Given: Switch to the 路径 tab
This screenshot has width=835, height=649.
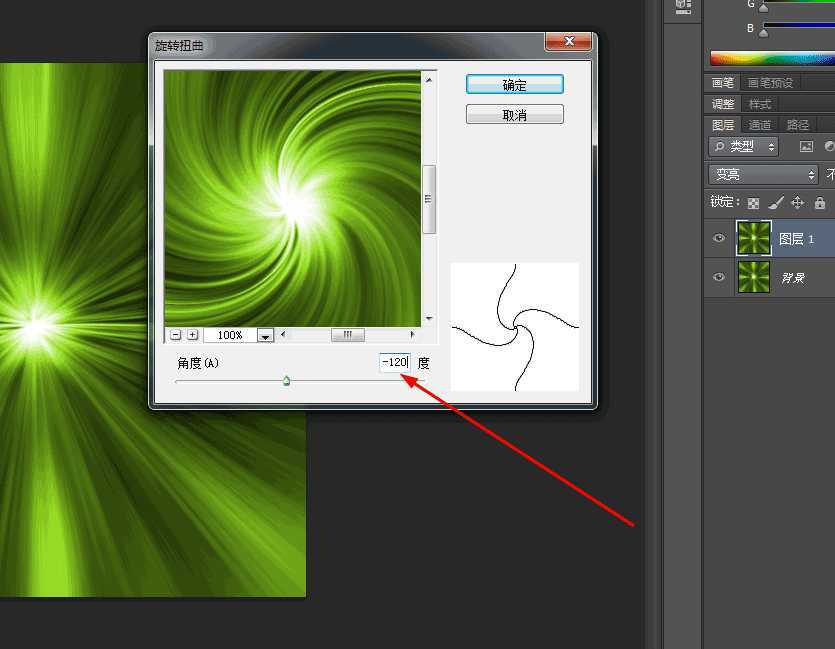Looking at the screenshot, I should coord(798,125).
